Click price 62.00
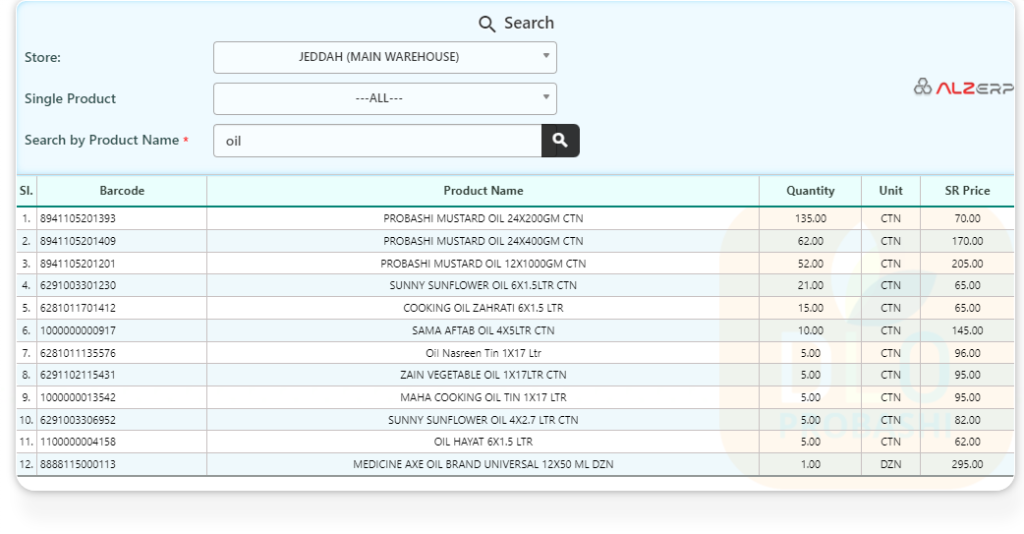The width and height of the screenshot is (1024, 534). [967, 442]
